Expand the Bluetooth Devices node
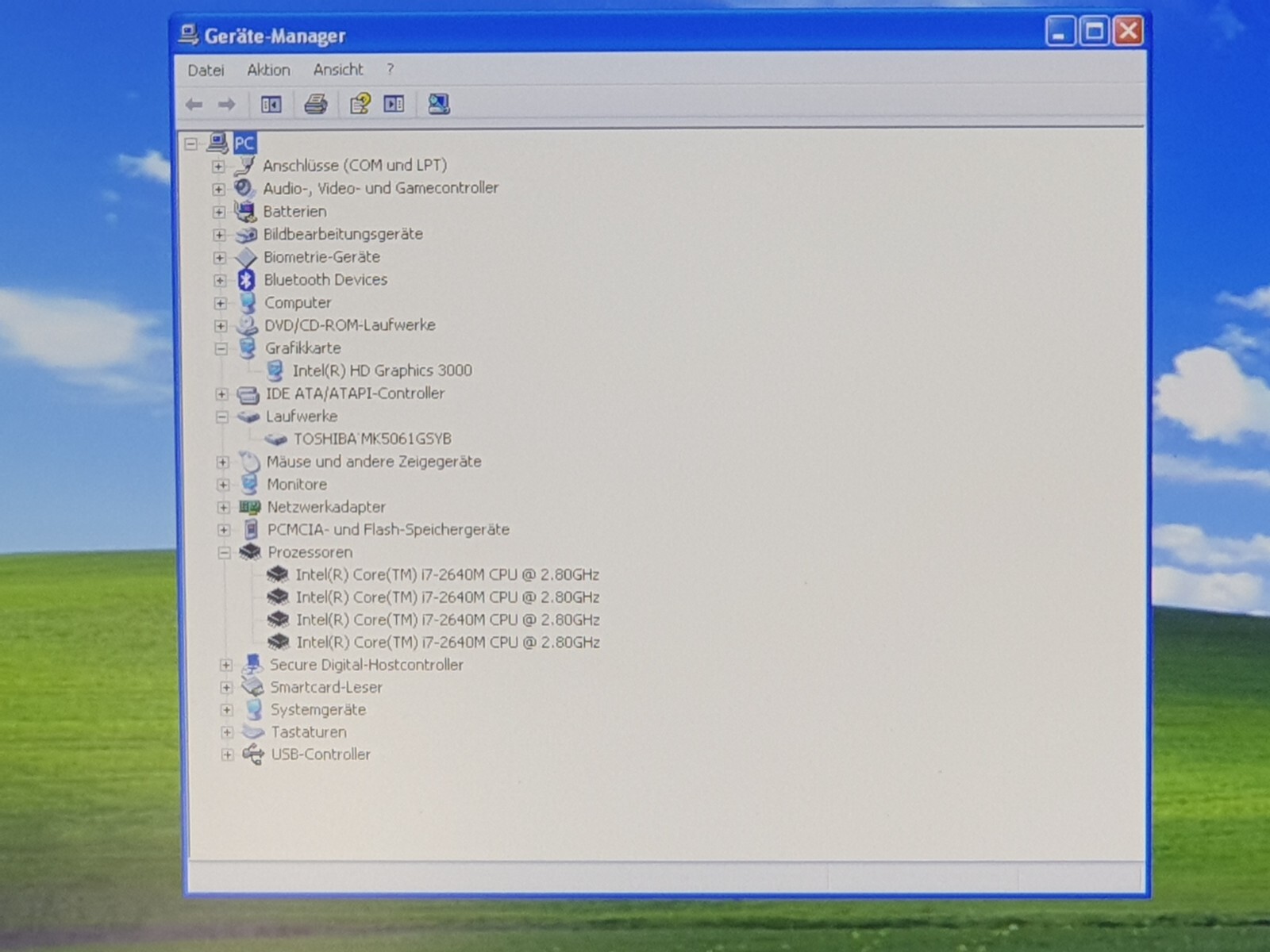The height and width of the screenshot is (952, 1270). pos(220,280)
